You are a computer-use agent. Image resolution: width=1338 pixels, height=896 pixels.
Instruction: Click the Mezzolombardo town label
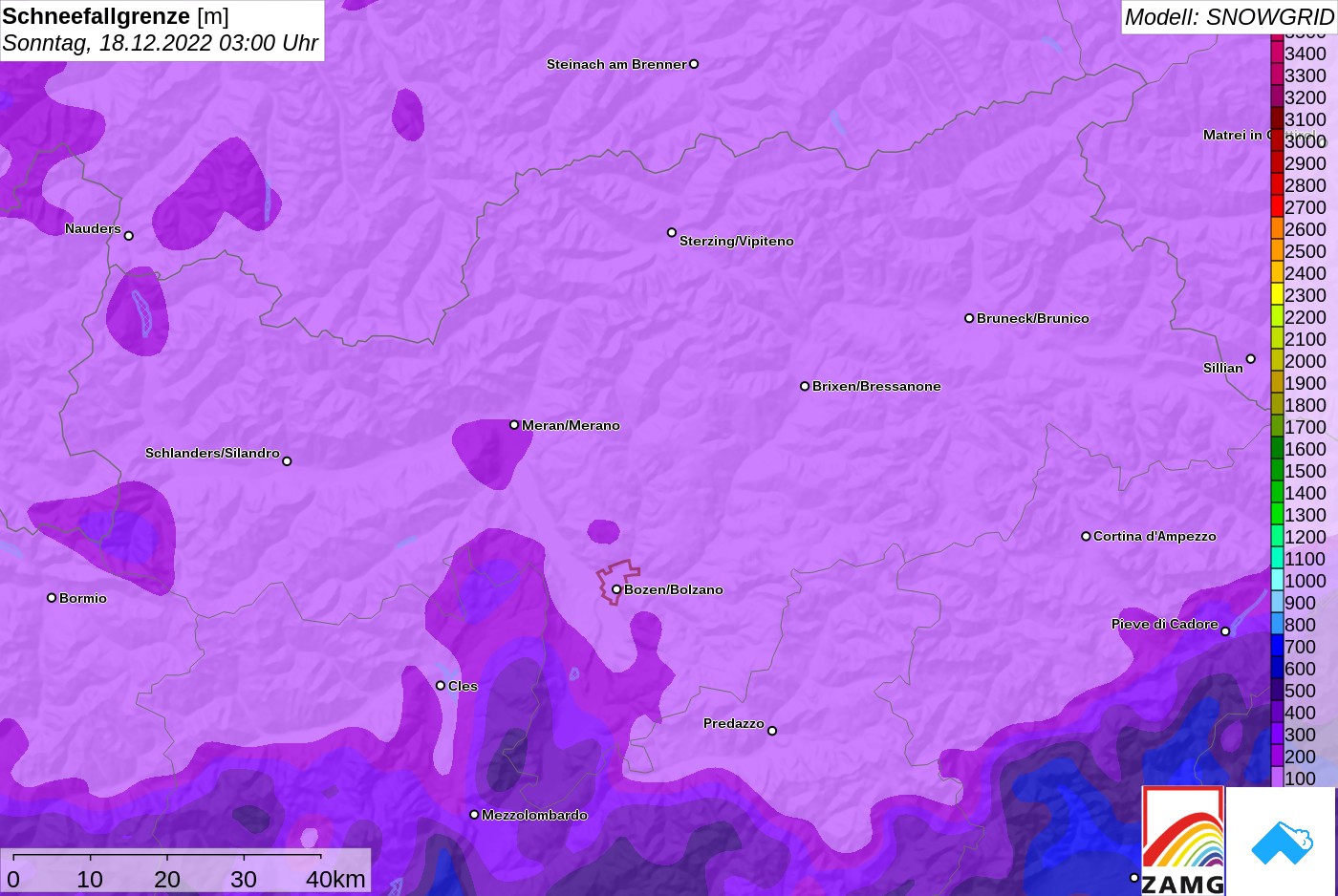pyautogui.click(x=534, y=815)
